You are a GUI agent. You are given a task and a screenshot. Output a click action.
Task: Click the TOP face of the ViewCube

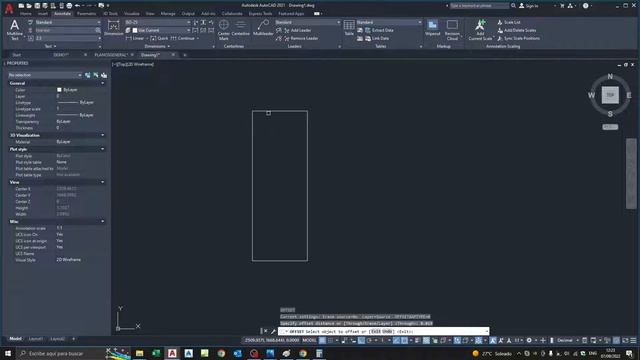pos(610,95)
